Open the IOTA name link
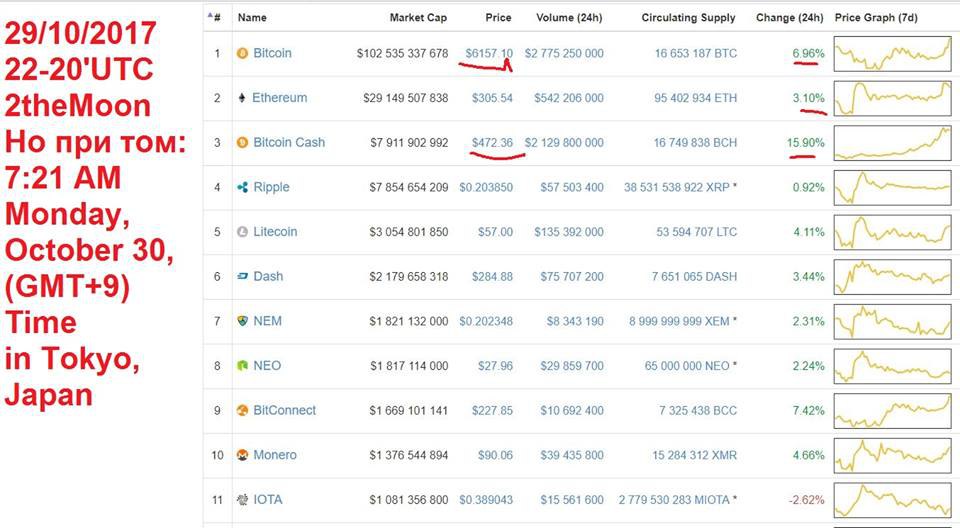The height and width of the screenshot is (528, 960). tap(268, 500)
